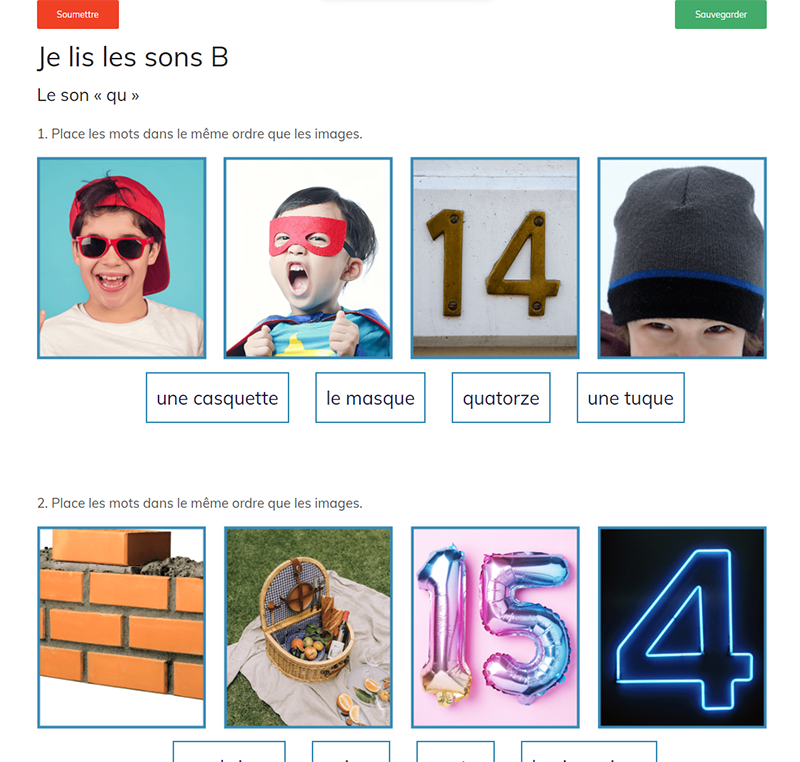Click the green Sauvegarder button
This screenshot has width=800, height=762.
(720, 14)
